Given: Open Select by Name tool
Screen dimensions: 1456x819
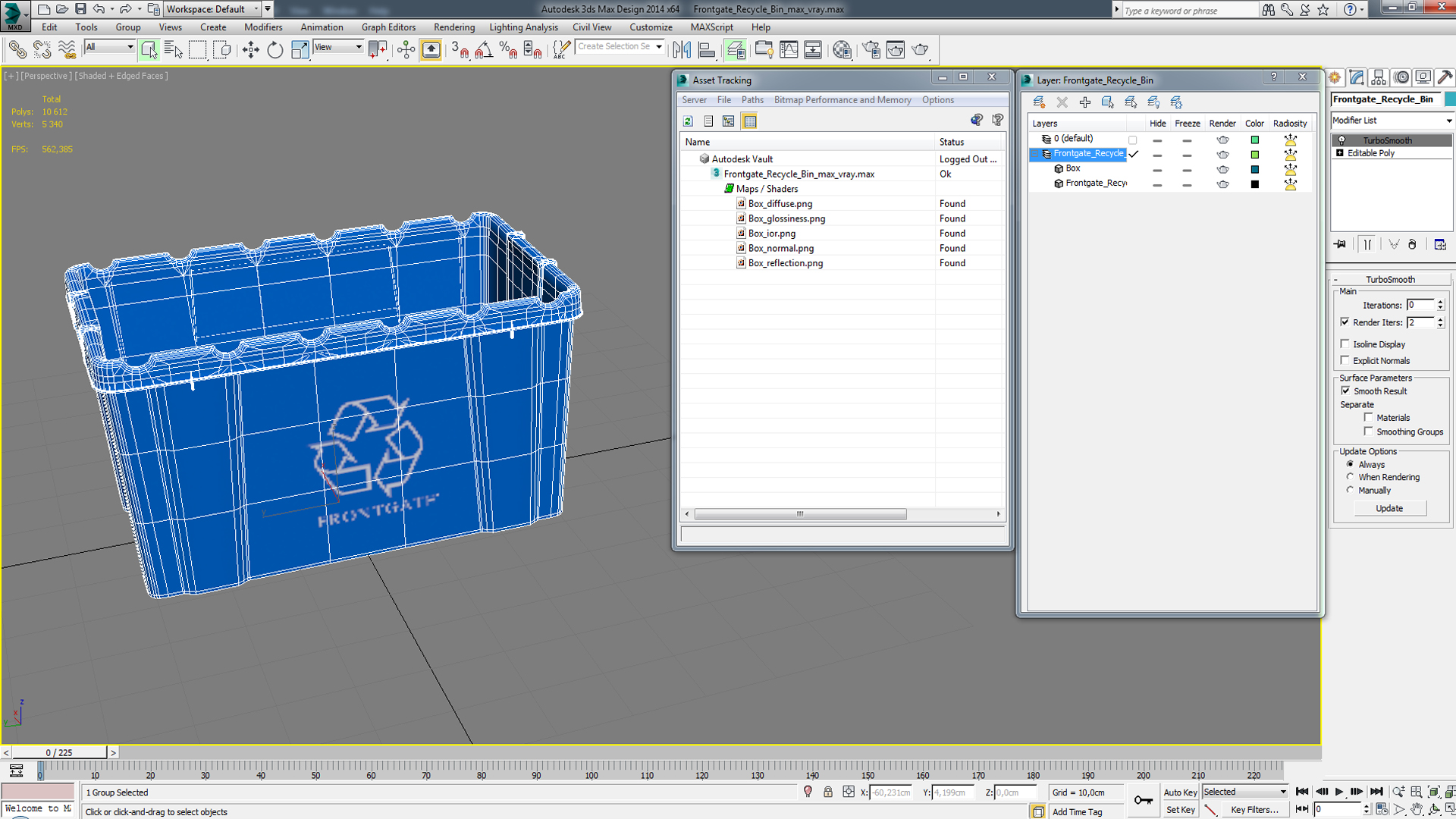Looking at the screenshot, I should coord(174,50).
